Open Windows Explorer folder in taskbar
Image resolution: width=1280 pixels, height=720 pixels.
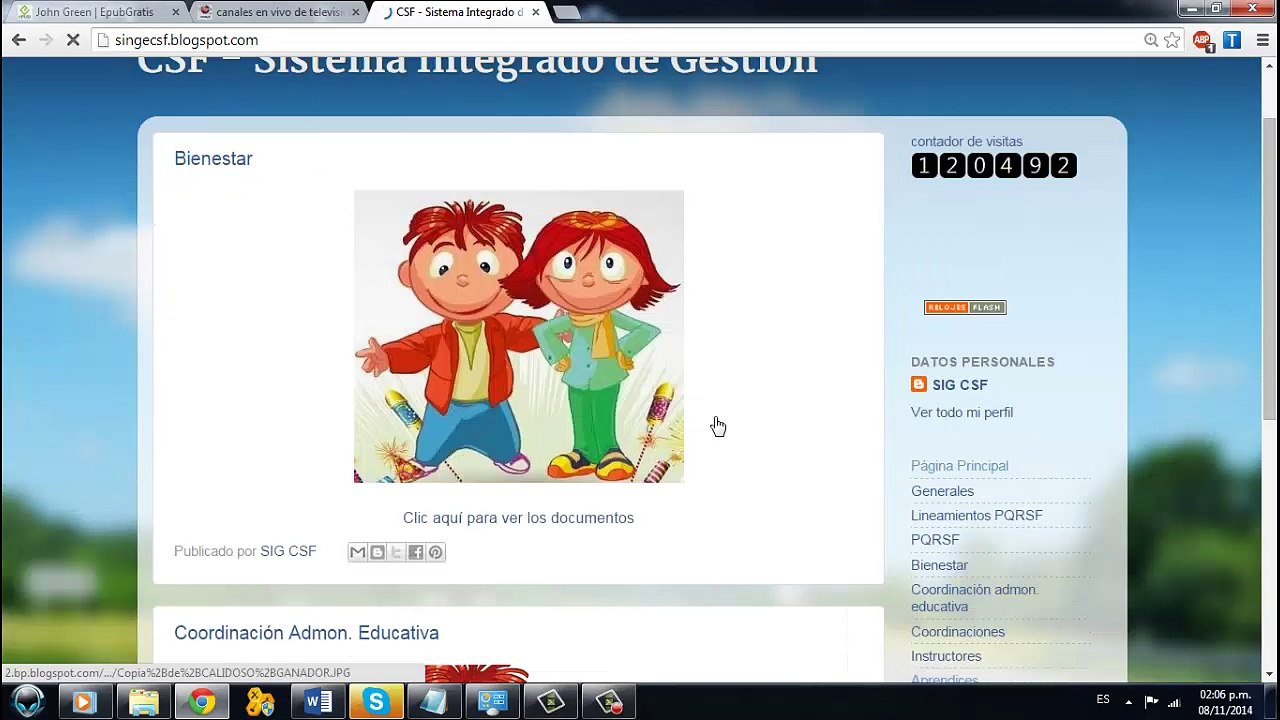(x=143, y=702)
